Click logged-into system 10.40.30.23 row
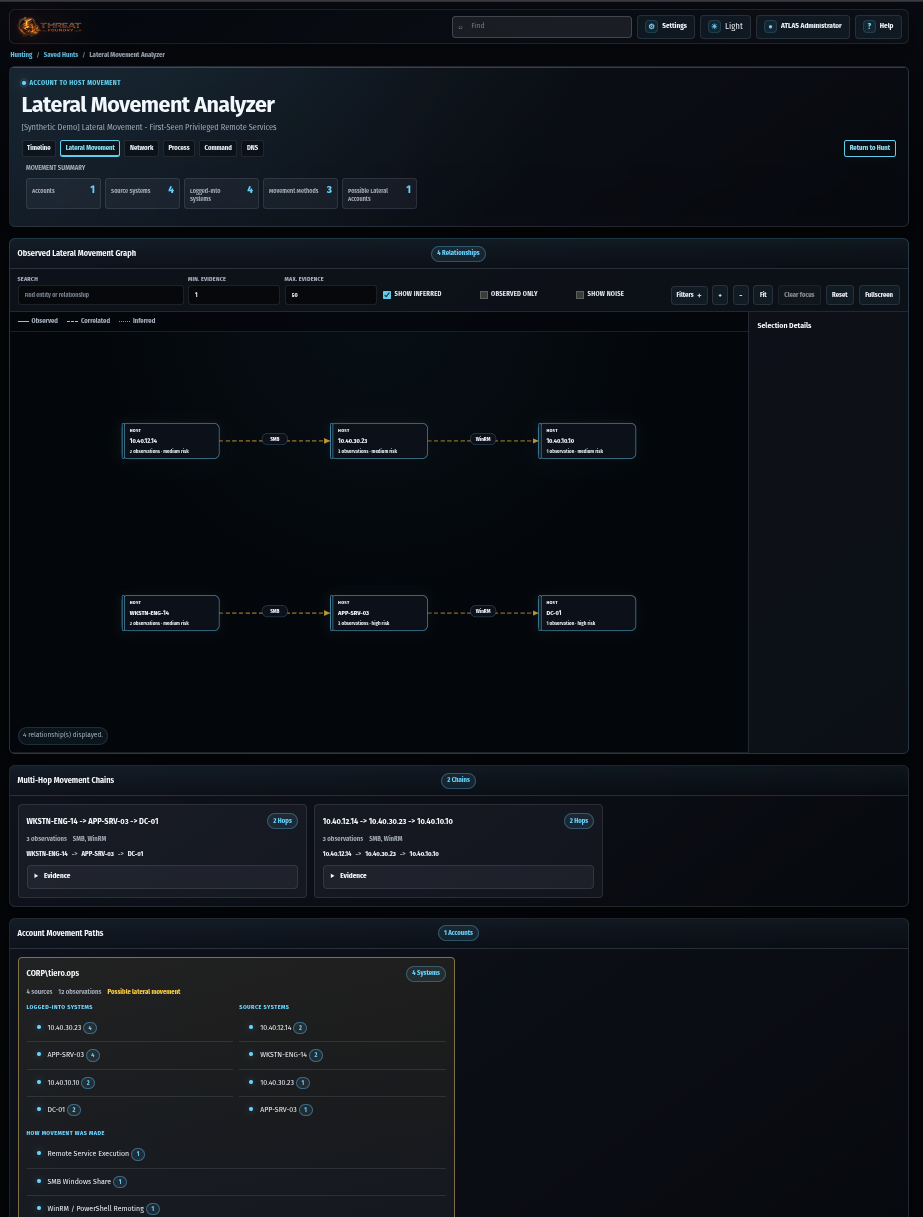This screenshot has height=1217, width=923. 129,1028
